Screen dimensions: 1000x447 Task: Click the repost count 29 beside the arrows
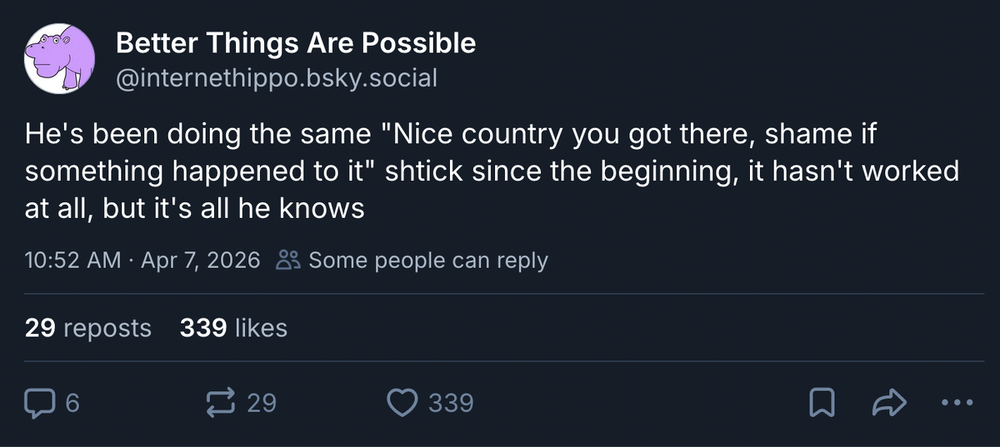[x=261, y=403]
